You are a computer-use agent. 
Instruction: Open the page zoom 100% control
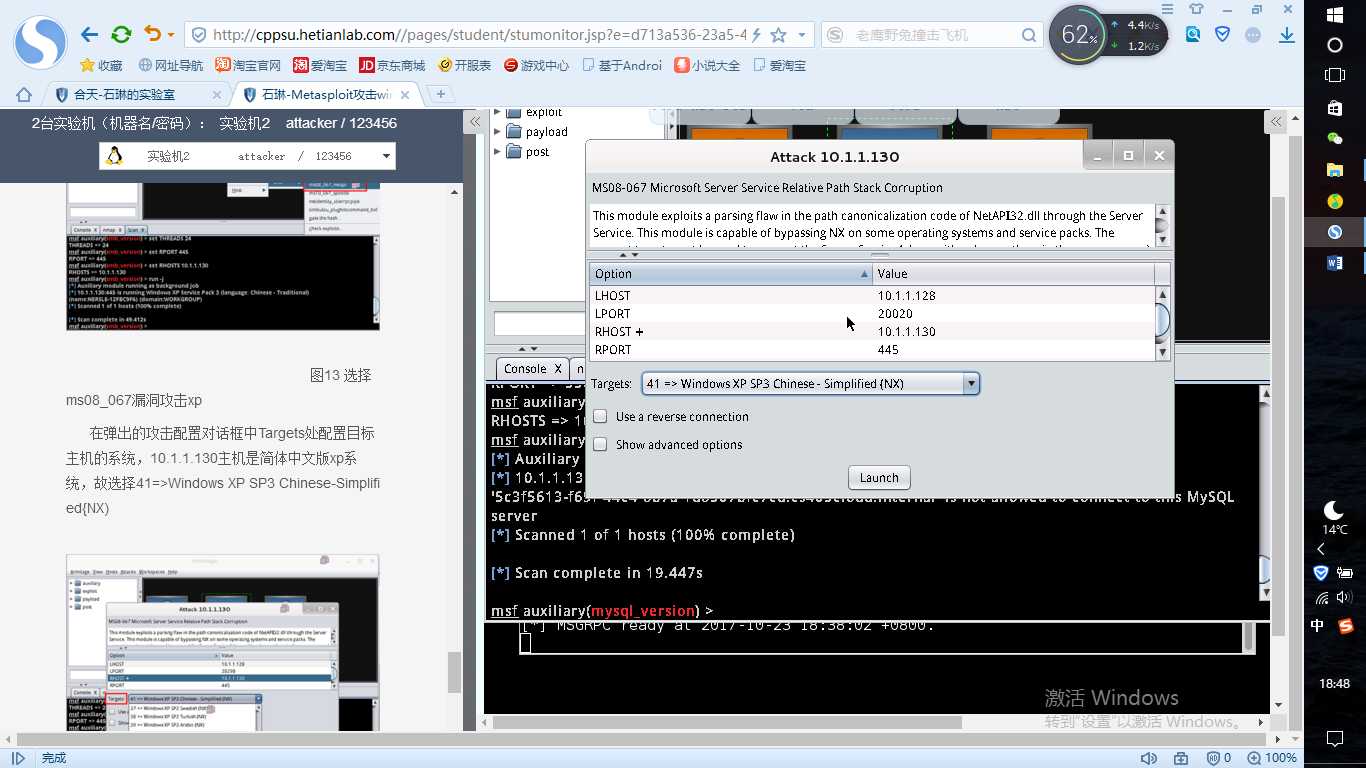(1272, 758)
